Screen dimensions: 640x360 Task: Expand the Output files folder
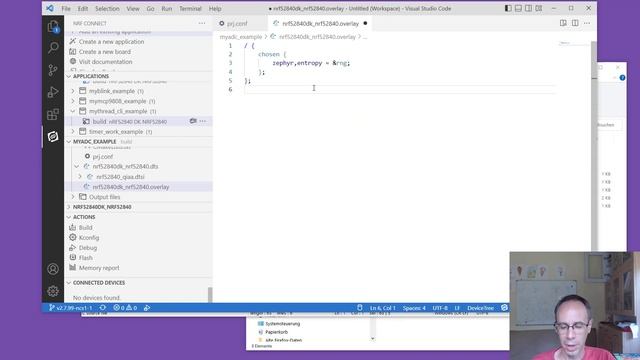[x=73, y=197]
